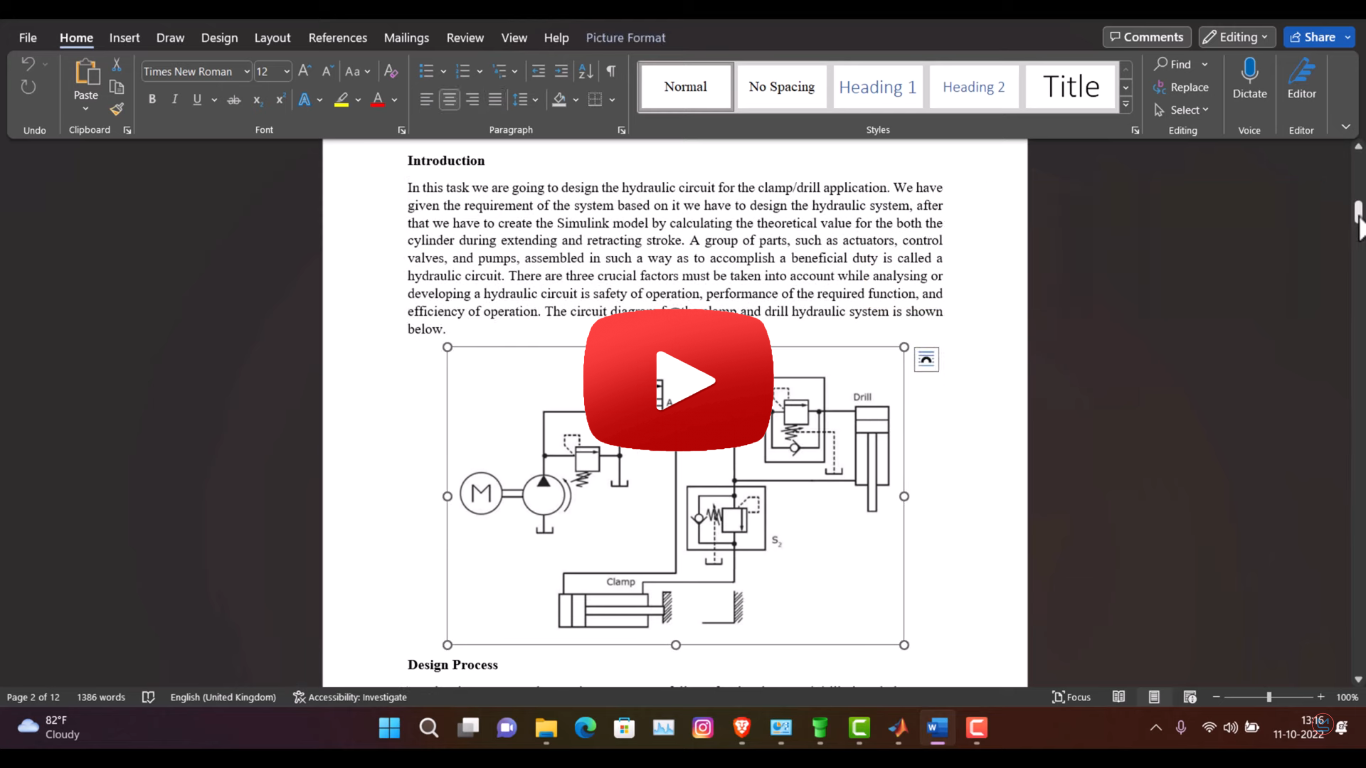
Task: Toggle underline formatting
Action: pyautogui.click(x=197, y=99)
